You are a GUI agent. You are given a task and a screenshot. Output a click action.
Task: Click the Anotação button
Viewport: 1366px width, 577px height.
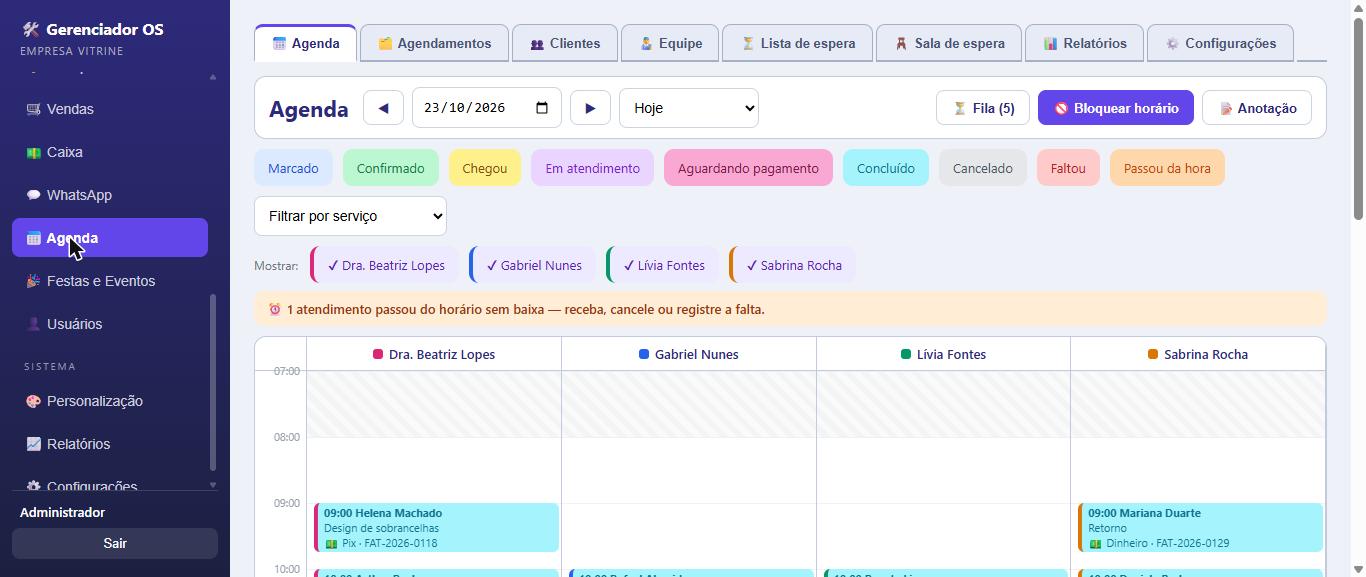coord(1257,108)
